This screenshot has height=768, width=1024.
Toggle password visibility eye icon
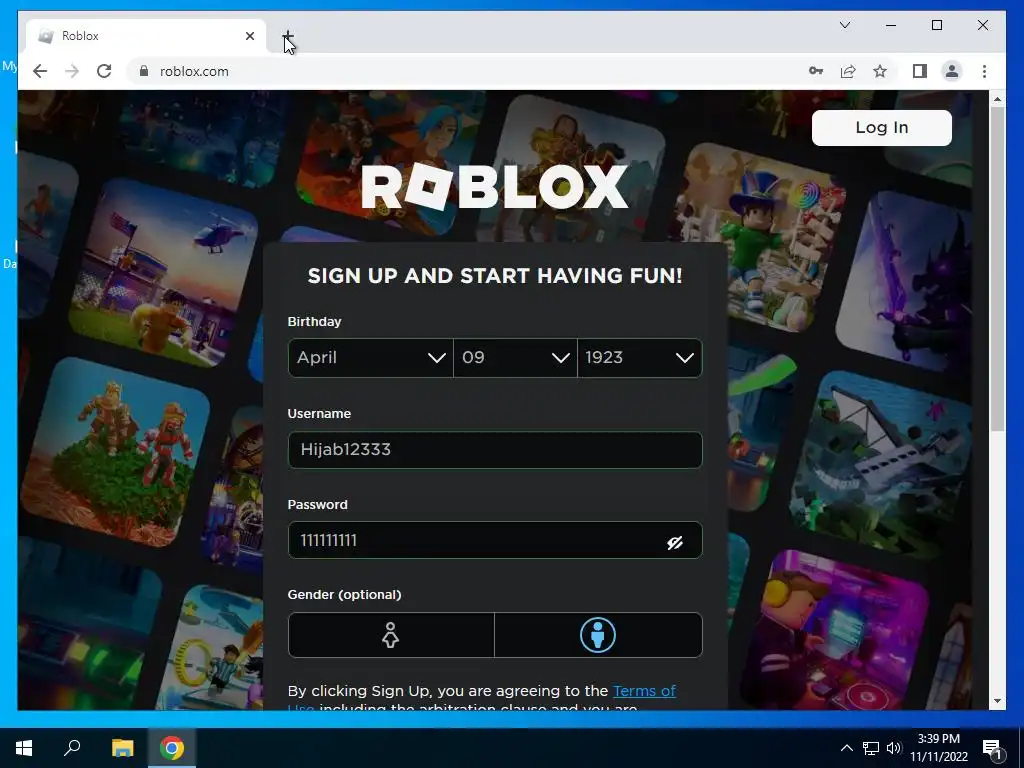[x=675, y=542]
